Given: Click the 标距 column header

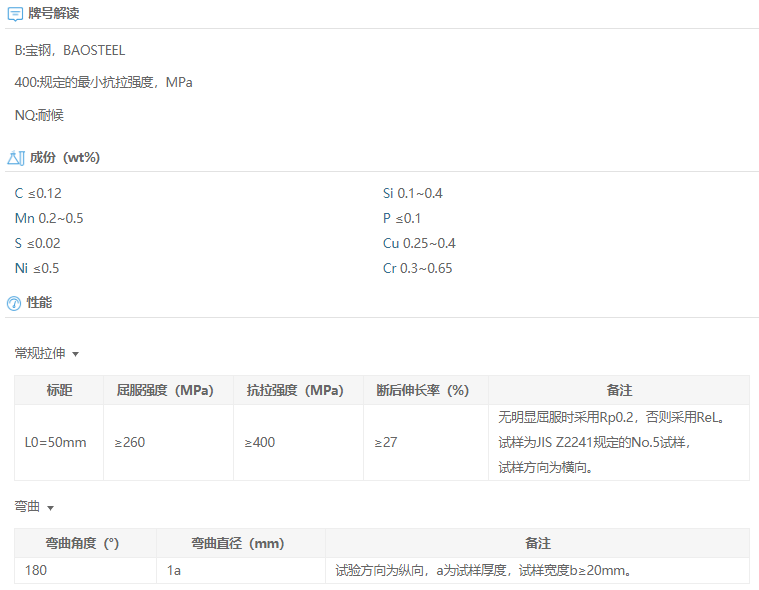Looking at the screenshot, I should pyautogui.click(x=59, y=390).
